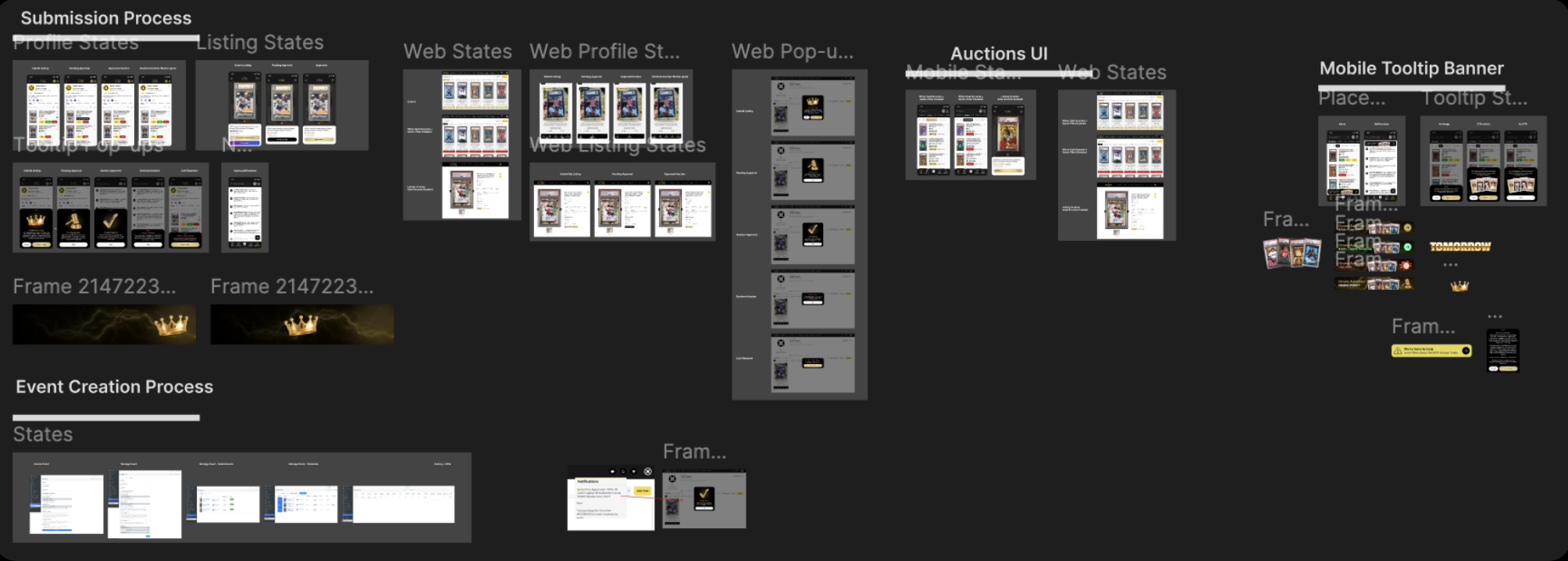Image resolution: width=1568 pixels, height=561 pixels.
Task: Select the auction banner with gavel icon
Action: click(1374, 284)
